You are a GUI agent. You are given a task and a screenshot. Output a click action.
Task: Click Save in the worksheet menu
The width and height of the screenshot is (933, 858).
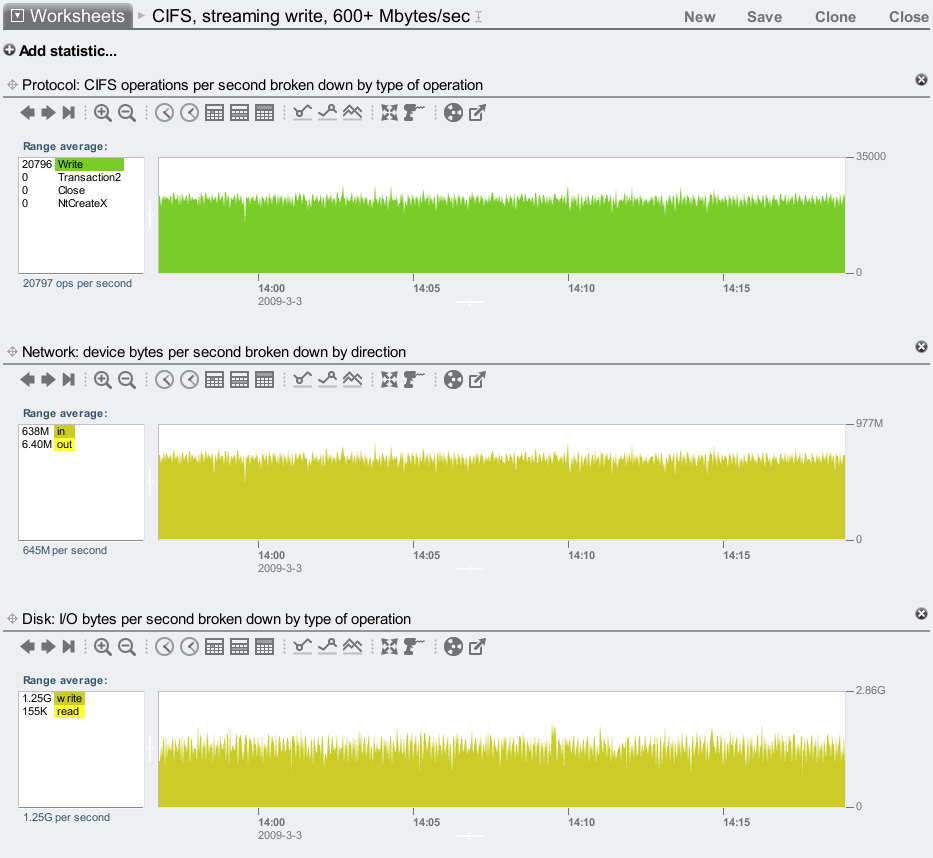click(764, 16)
